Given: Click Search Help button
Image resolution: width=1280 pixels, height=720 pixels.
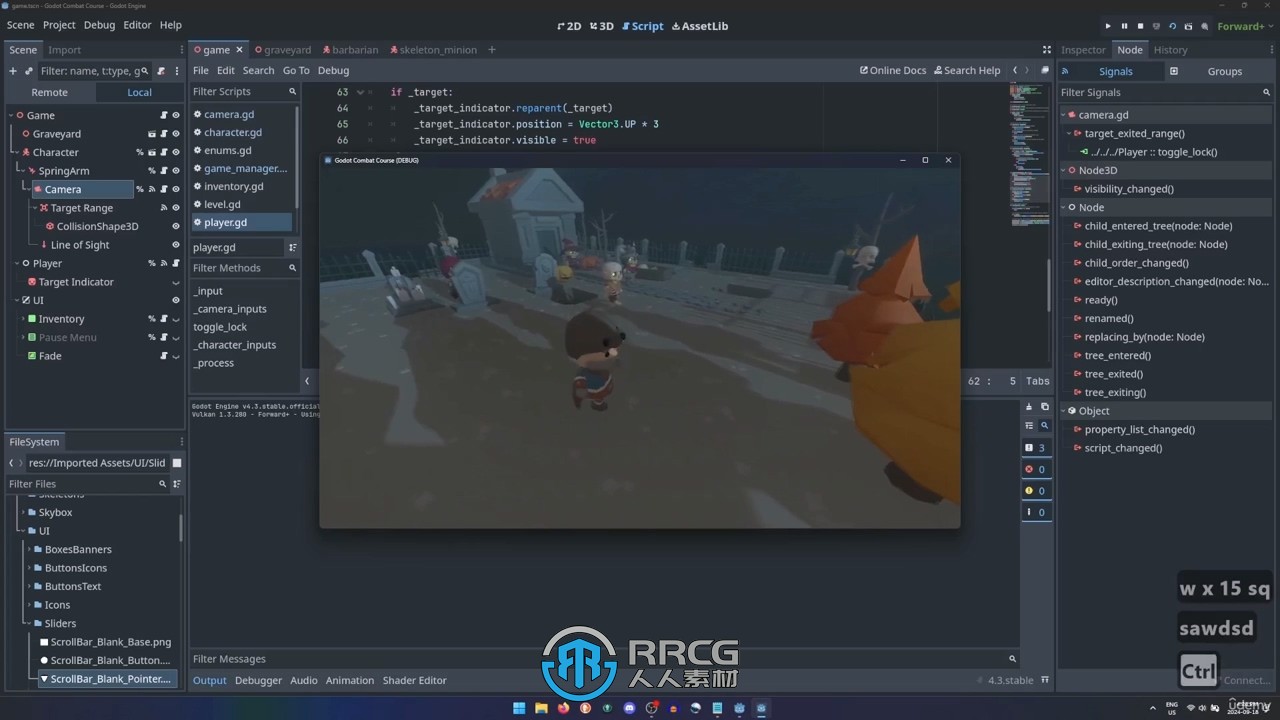Looking at the screenshot, I should coord(967,70).
